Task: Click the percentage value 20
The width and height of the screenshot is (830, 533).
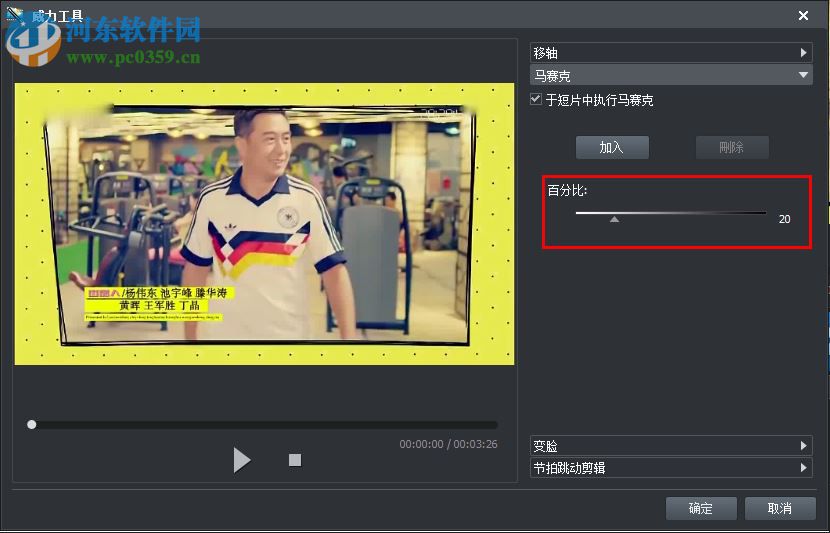Action: click(x=784, y=219)
